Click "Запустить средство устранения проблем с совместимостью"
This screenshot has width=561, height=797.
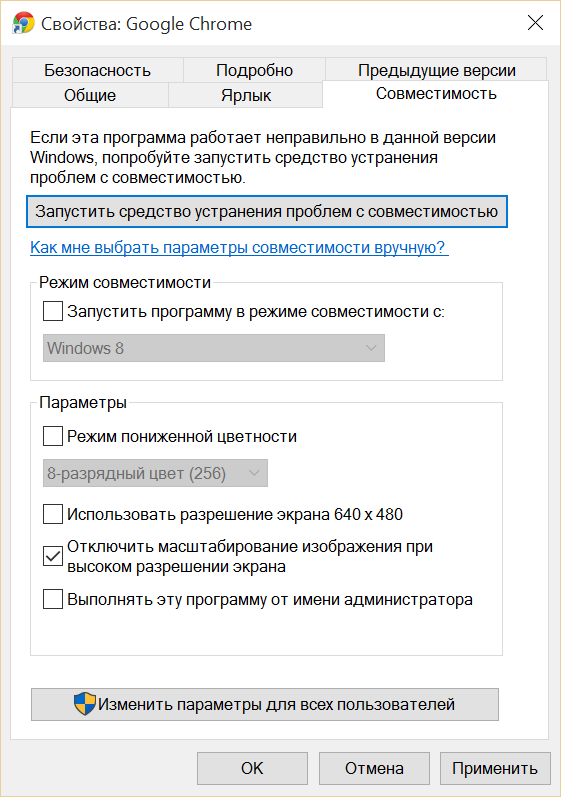click(267, 211)
